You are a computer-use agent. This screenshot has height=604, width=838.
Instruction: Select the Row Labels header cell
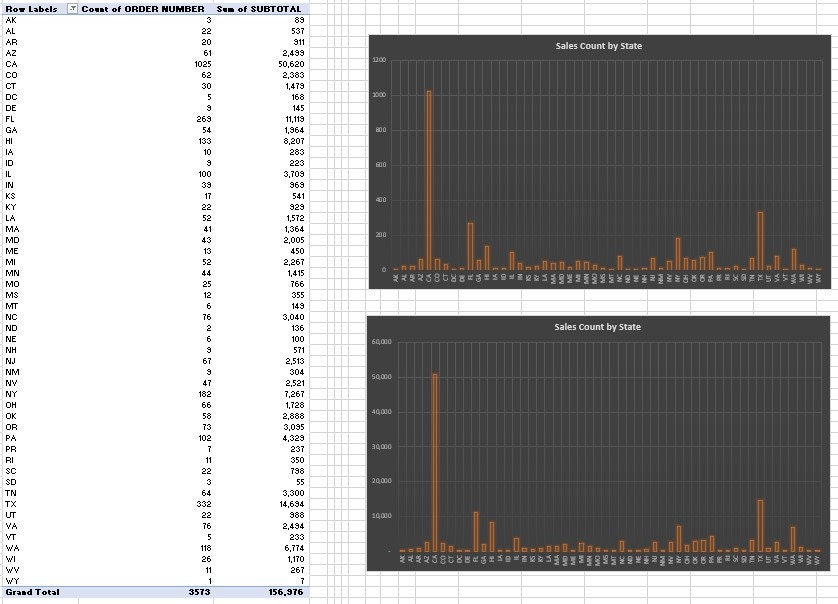[32, 9]
